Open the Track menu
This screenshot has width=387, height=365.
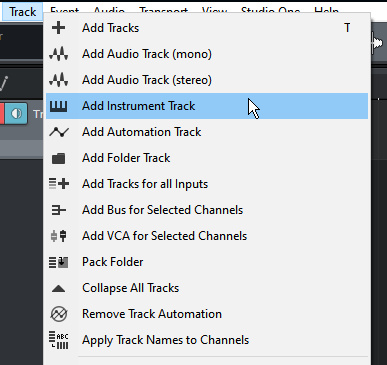click(23, 12)
